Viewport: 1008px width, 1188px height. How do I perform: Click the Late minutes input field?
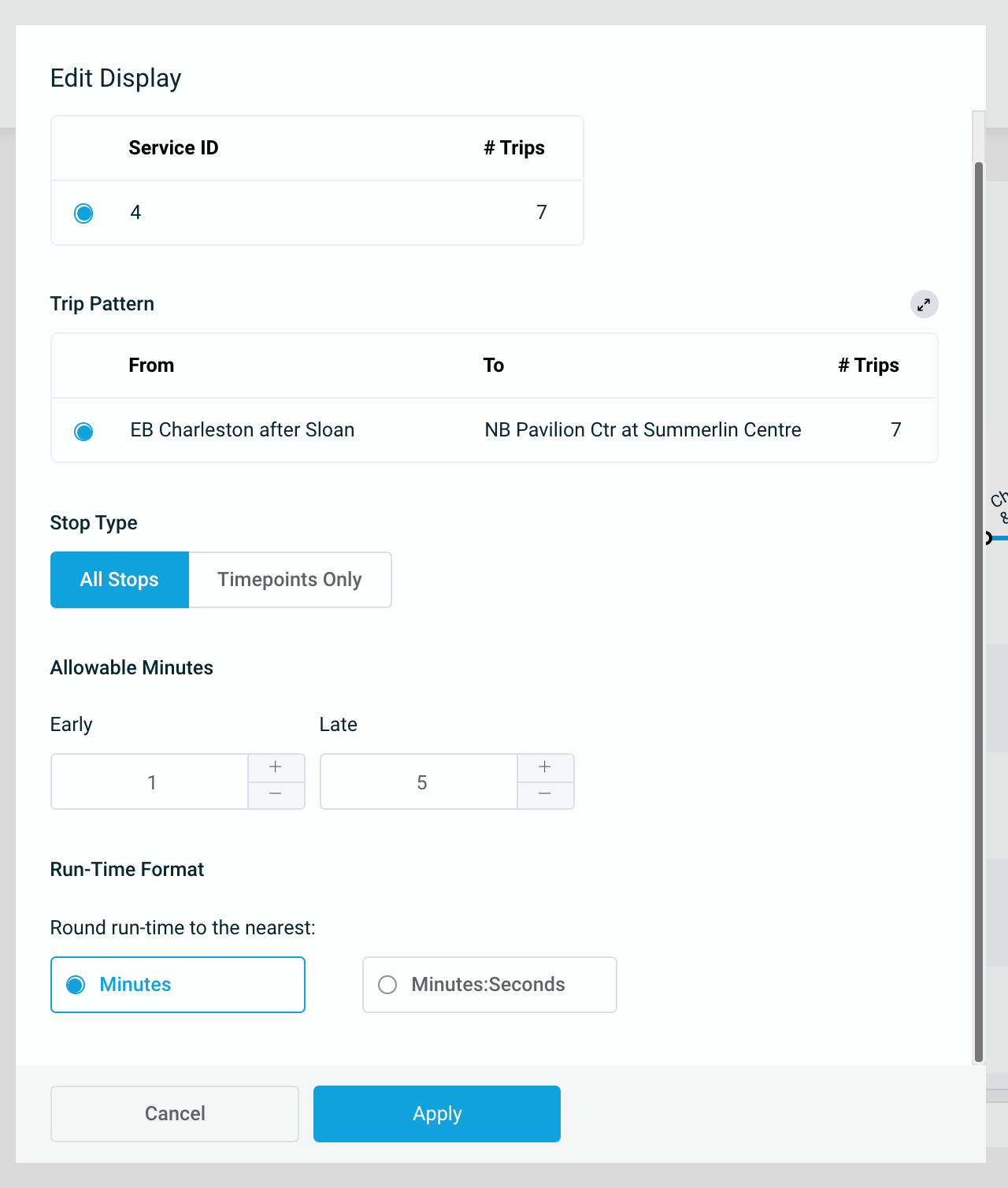420,782
